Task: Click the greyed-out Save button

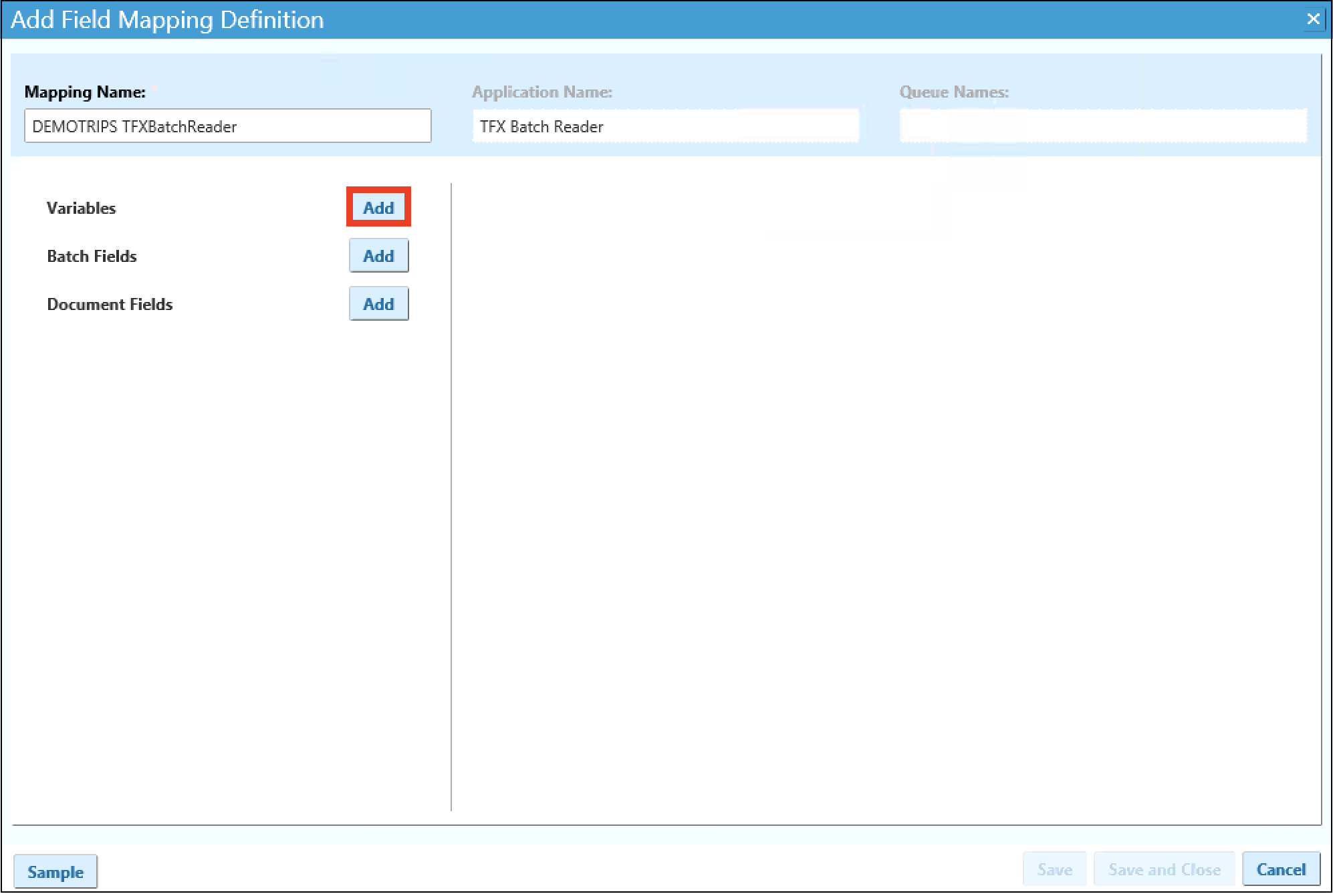Action: (1054, 869)
